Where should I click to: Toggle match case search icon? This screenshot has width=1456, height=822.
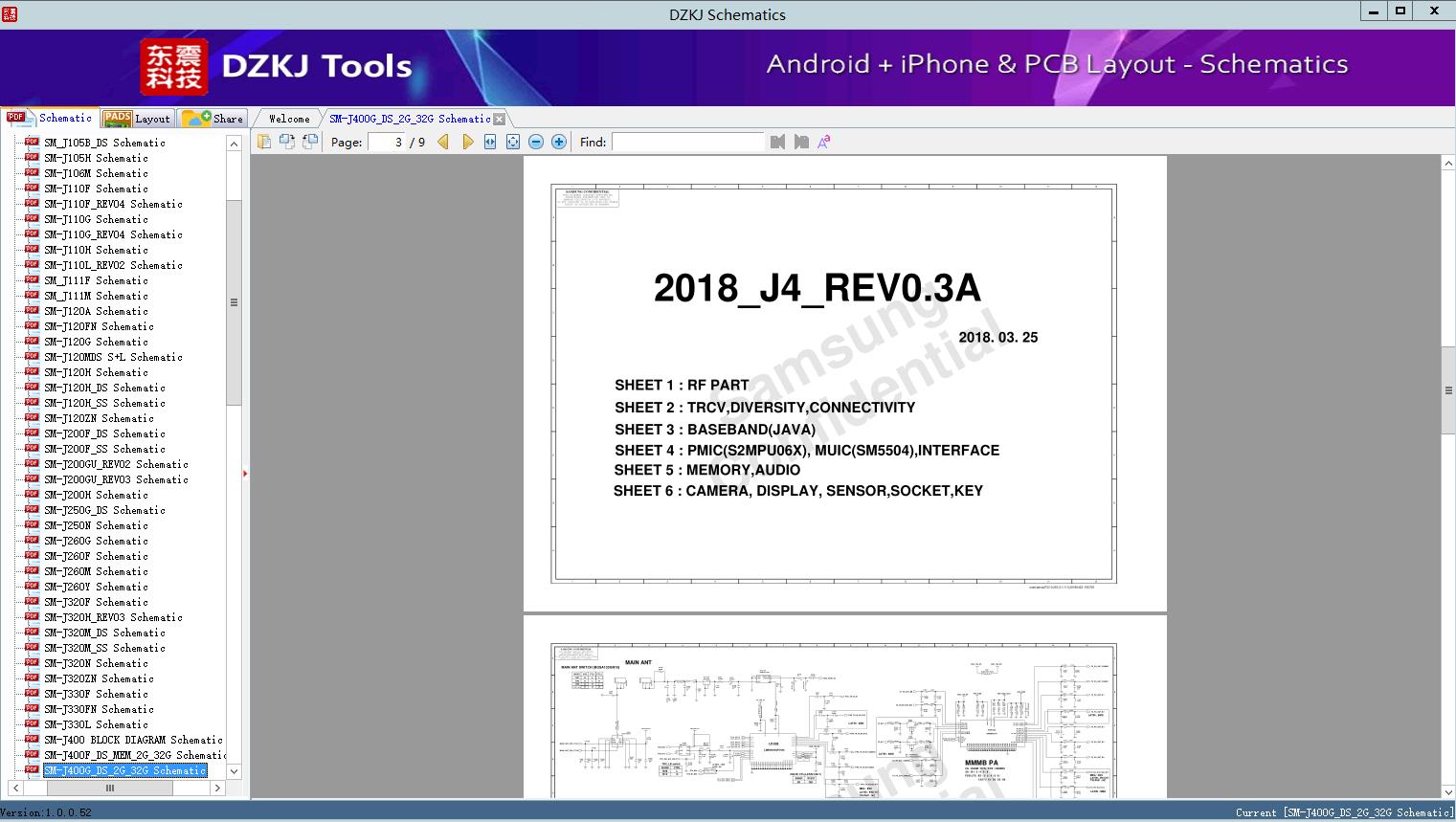824,142
